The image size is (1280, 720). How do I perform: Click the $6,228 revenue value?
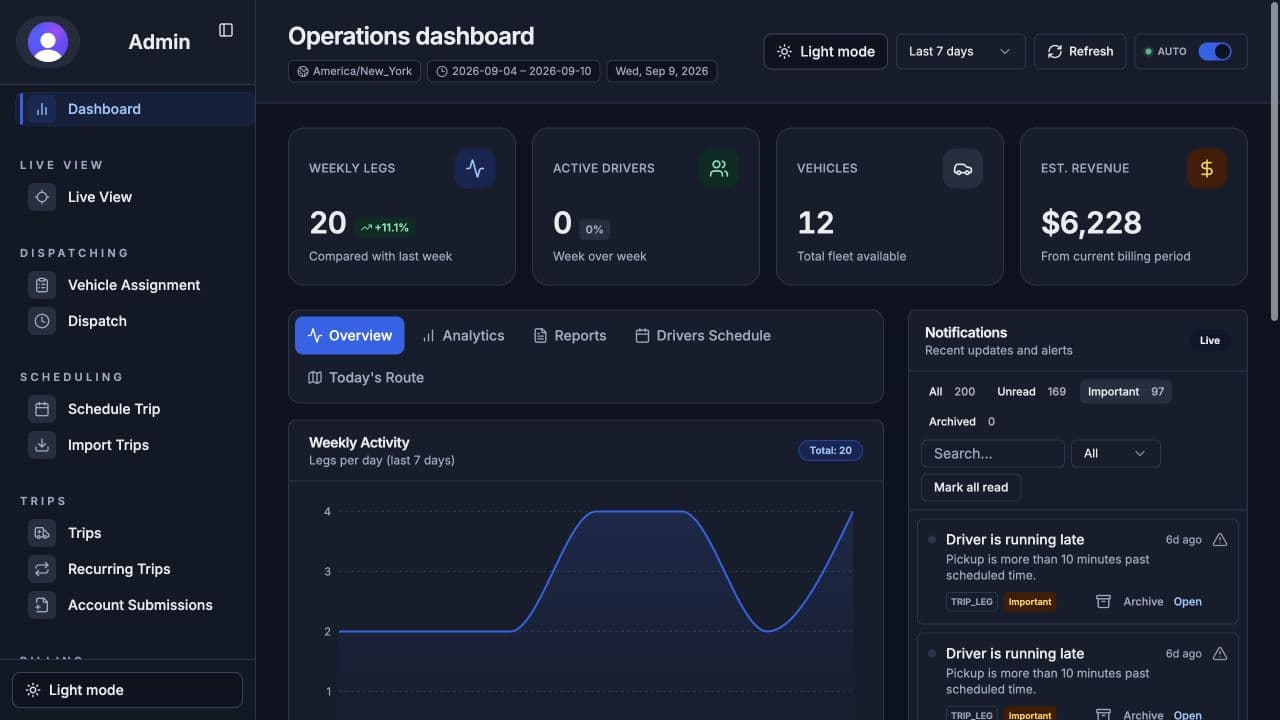tap(1091, 223)
